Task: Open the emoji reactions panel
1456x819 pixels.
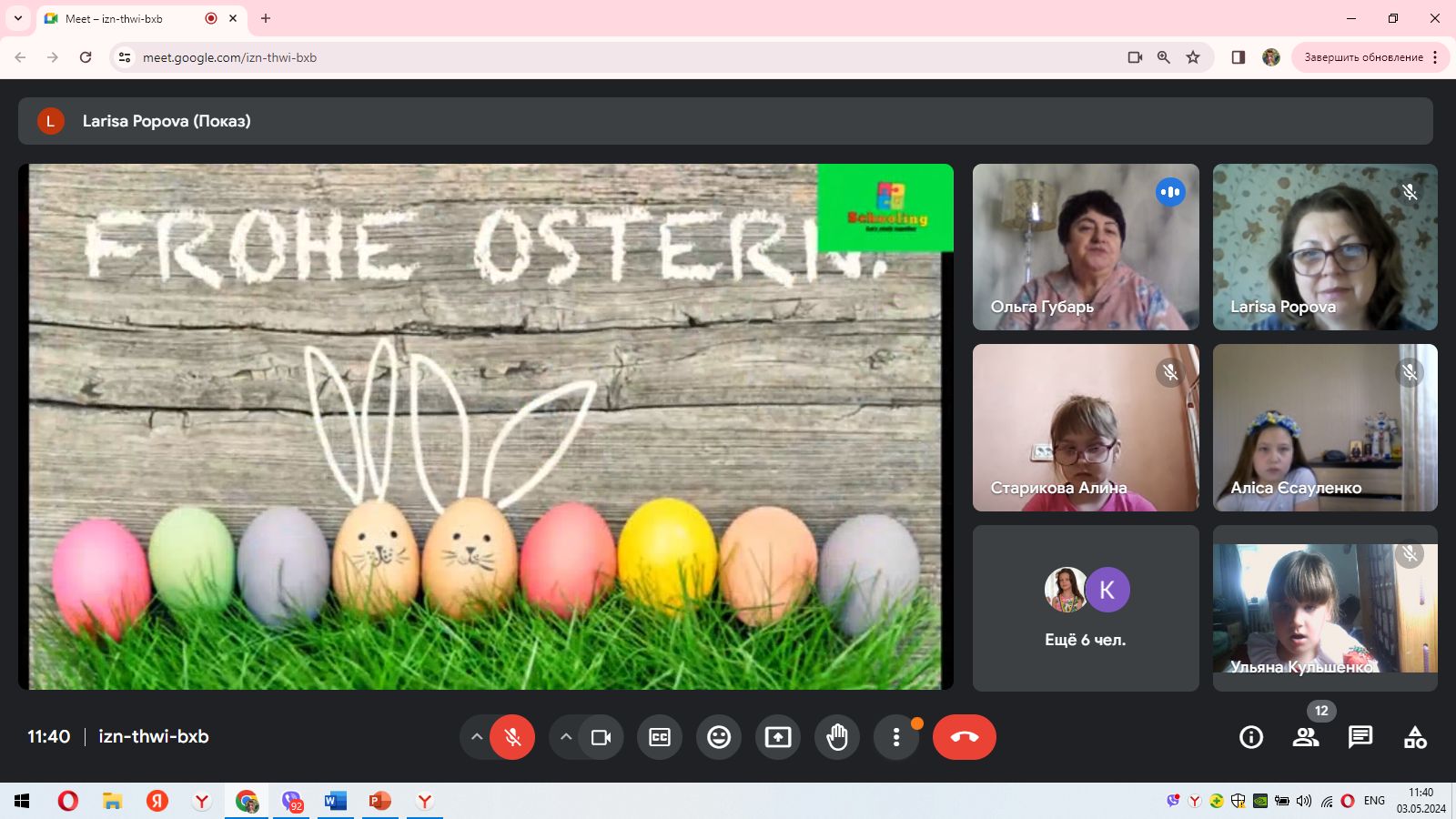Action: pyautogui.click(x=719, y=737)
